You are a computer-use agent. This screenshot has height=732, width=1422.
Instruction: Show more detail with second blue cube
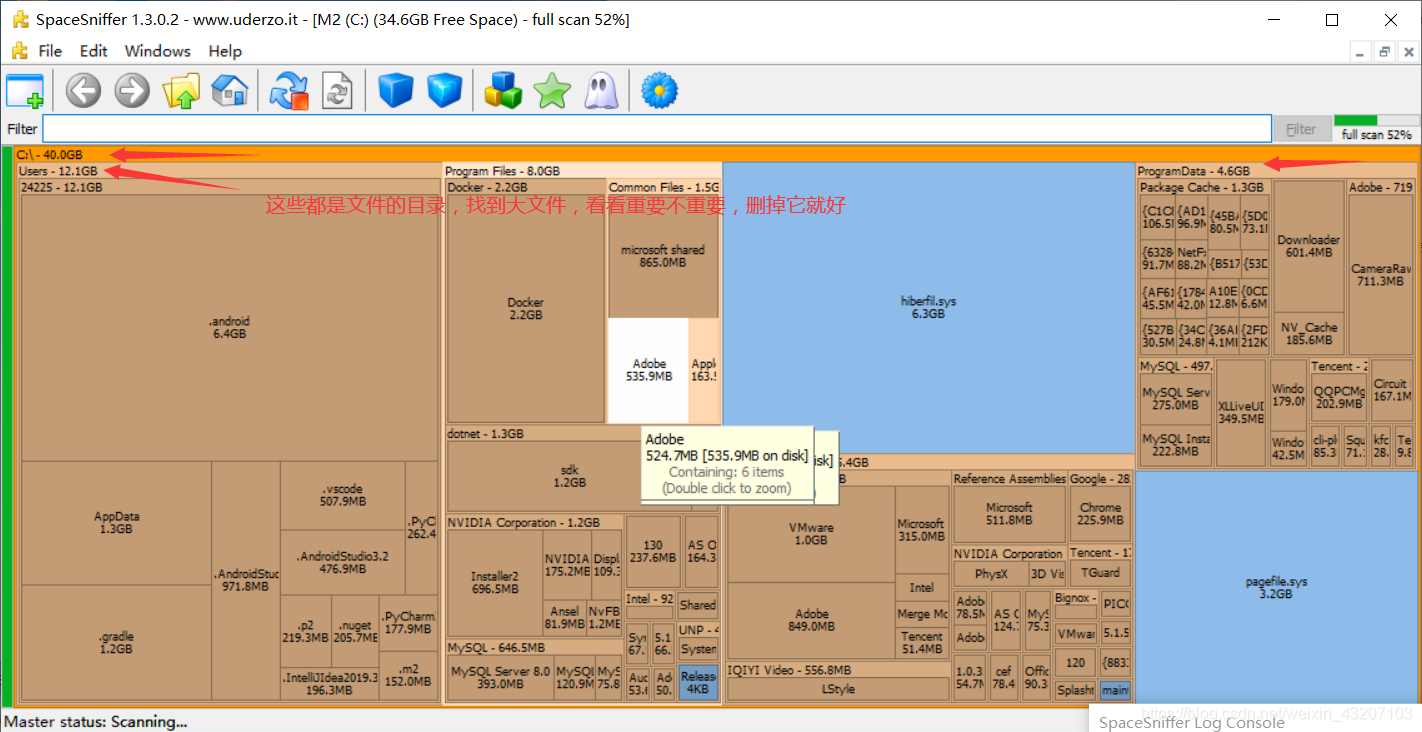445,91
